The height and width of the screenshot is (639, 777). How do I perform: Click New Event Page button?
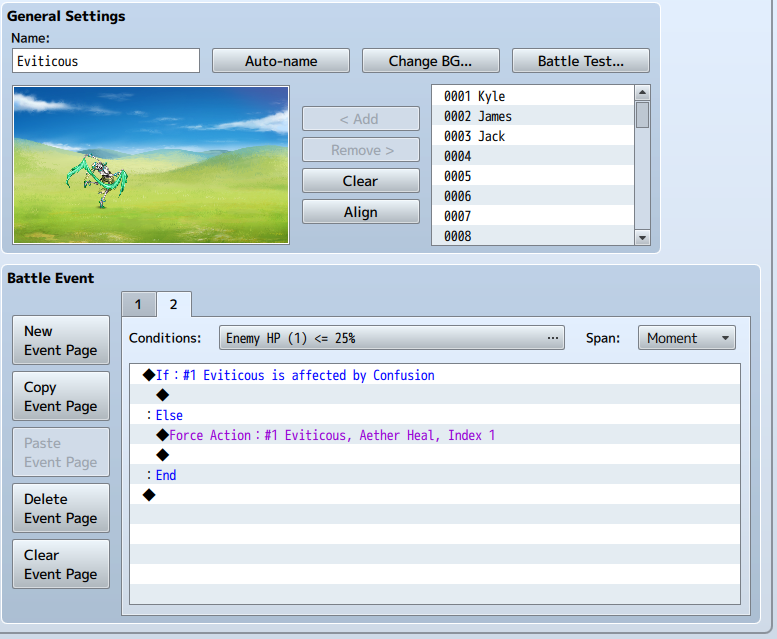tap(61, 340)
